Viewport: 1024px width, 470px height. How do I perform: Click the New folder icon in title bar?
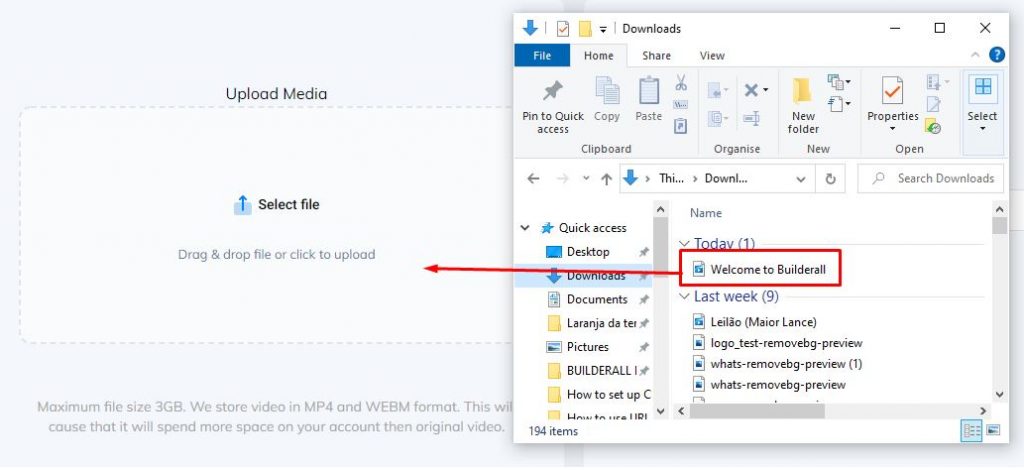coord(585,29)
